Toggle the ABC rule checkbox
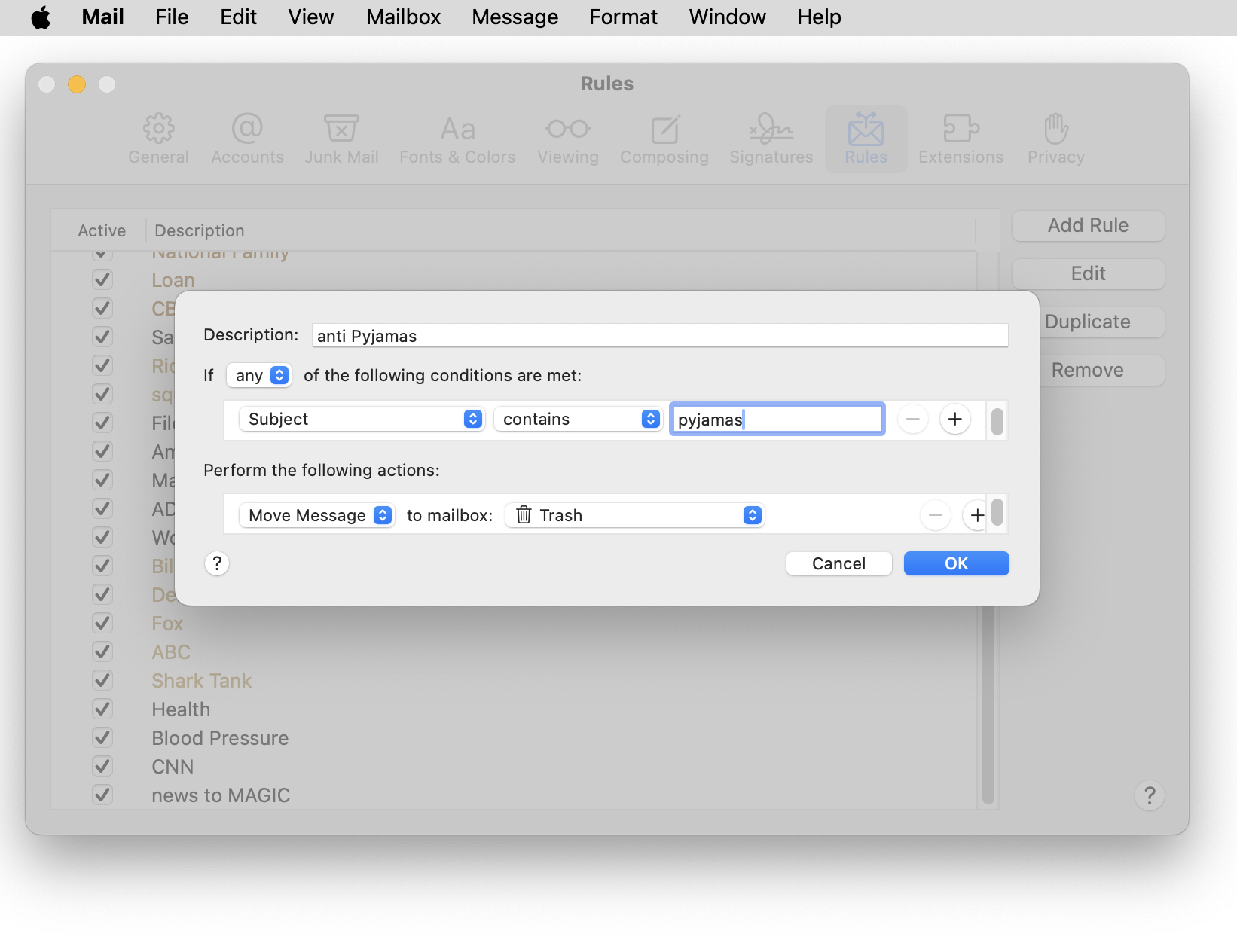1237x952 pixels. coord(102,651)
